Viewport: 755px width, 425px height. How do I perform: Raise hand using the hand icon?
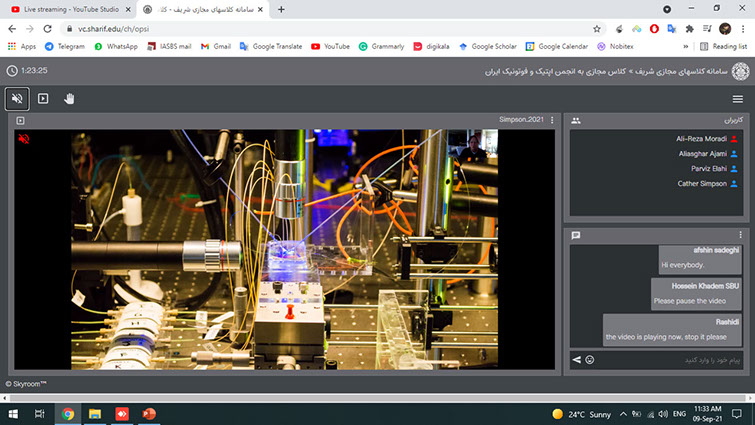click(70, 99)
